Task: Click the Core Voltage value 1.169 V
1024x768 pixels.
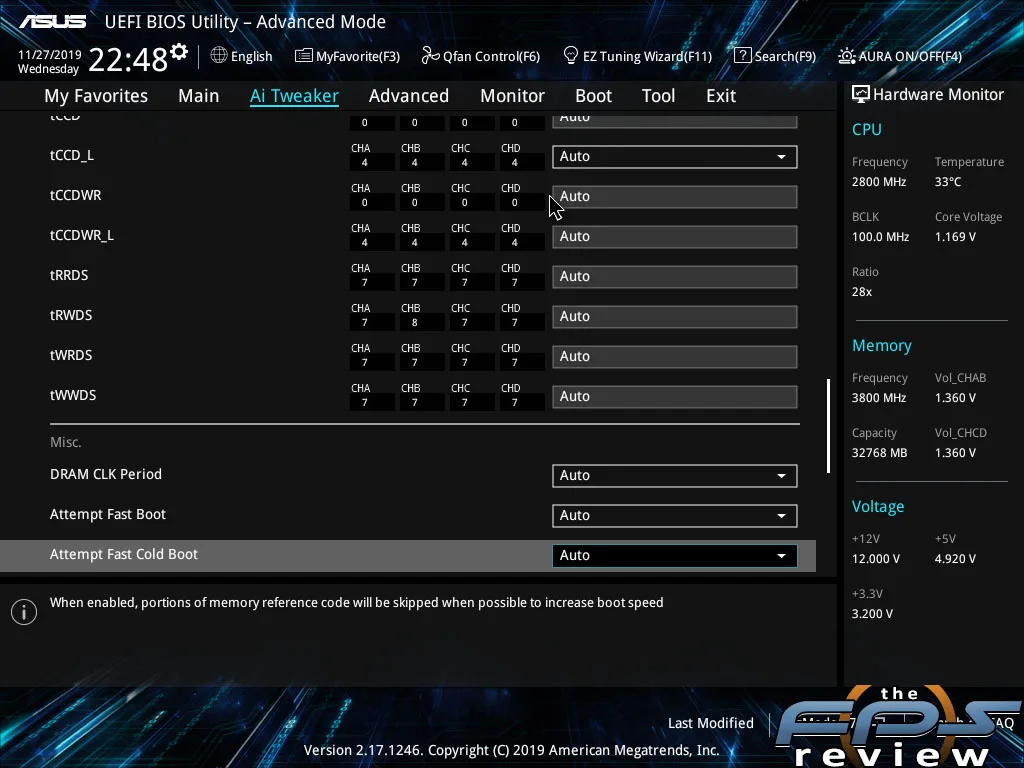Action: point(955,236)
